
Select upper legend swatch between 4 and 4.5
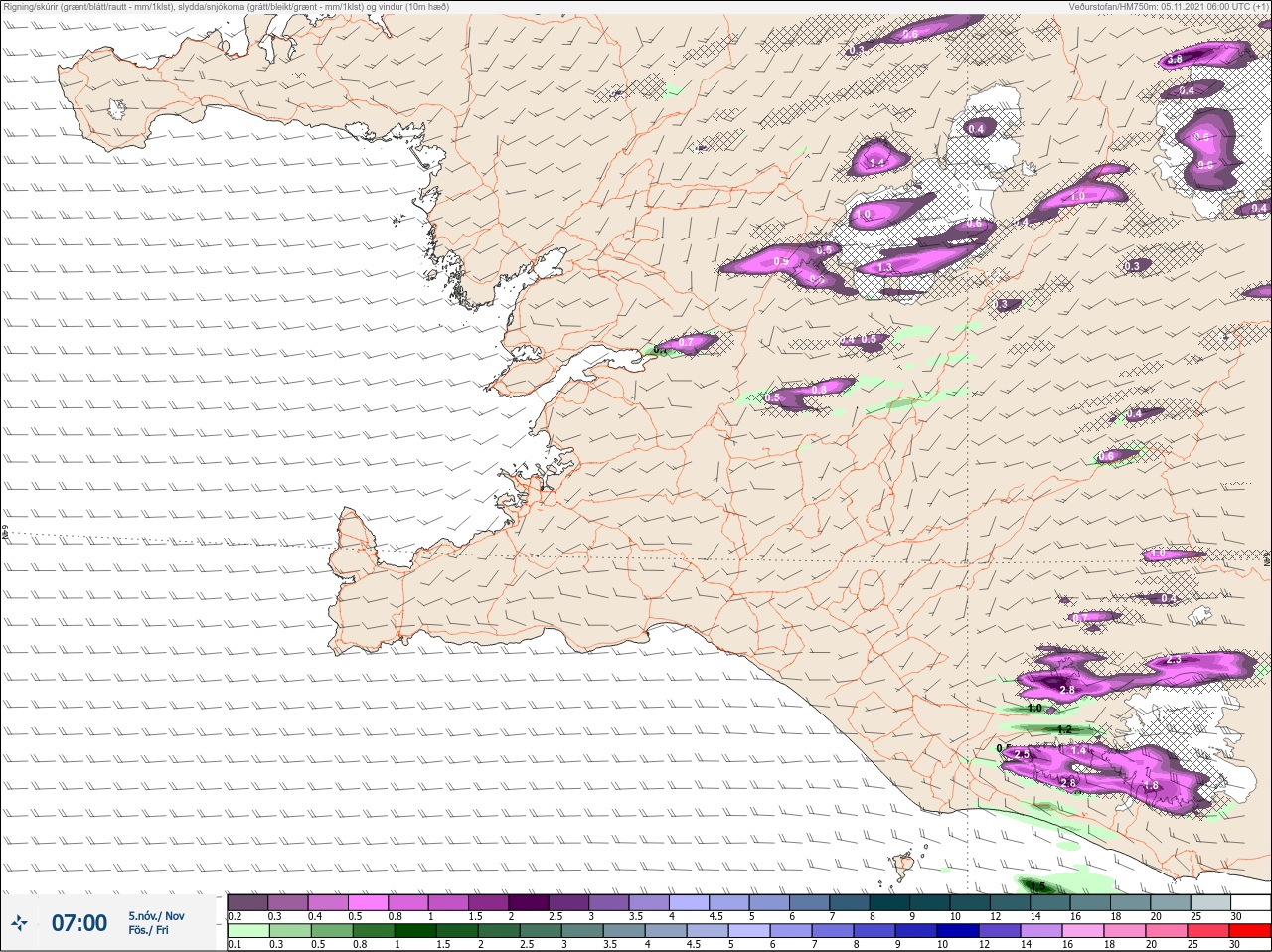[x=692, y=902]
